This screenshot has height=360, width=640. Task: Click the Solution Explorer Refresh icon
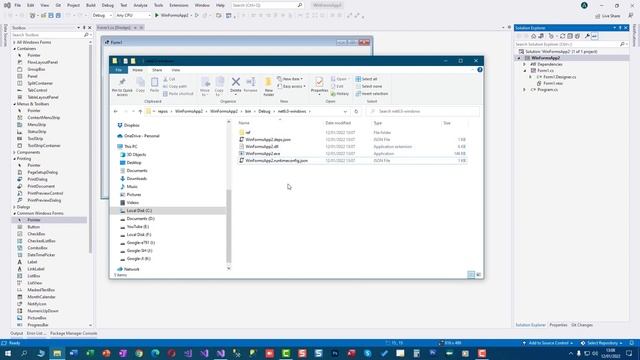click(562, 36)
